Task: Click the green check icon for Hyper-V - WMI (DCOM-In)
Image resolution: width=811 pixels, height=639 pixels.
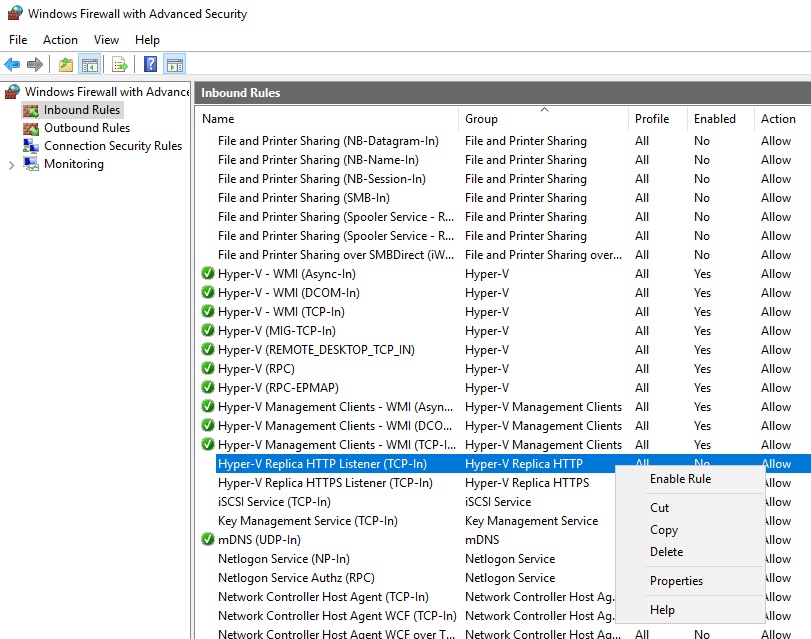Action: 208,292
